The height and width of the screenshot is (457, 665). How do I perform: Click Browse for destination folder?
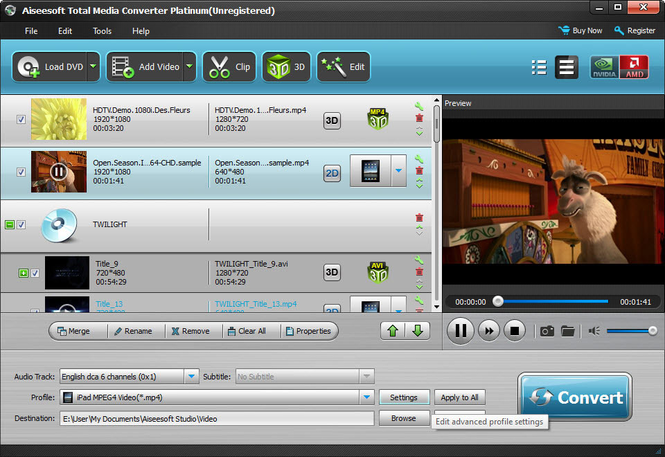404,418
